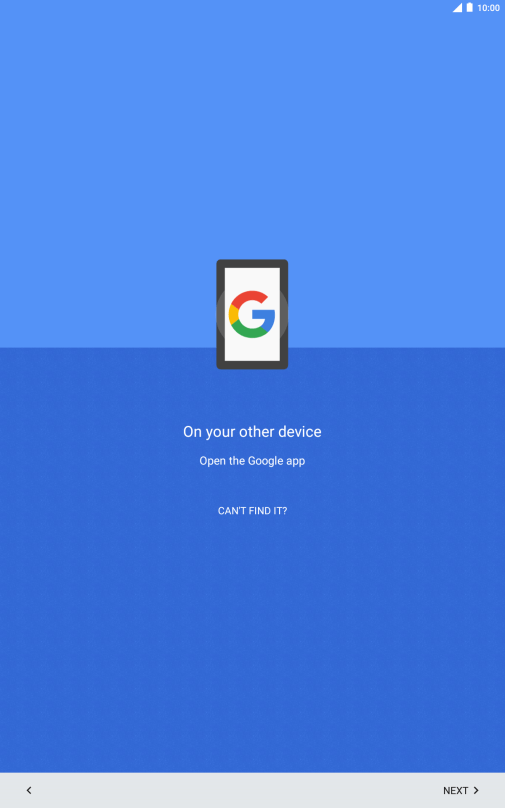
Task: Tap the red arc of the G logo
Action: [x=248, y=297]
